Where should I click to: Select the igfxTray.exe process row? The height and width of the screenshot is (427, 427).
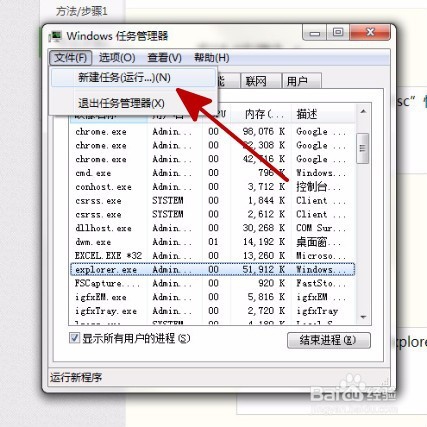(x=213, y=311)
